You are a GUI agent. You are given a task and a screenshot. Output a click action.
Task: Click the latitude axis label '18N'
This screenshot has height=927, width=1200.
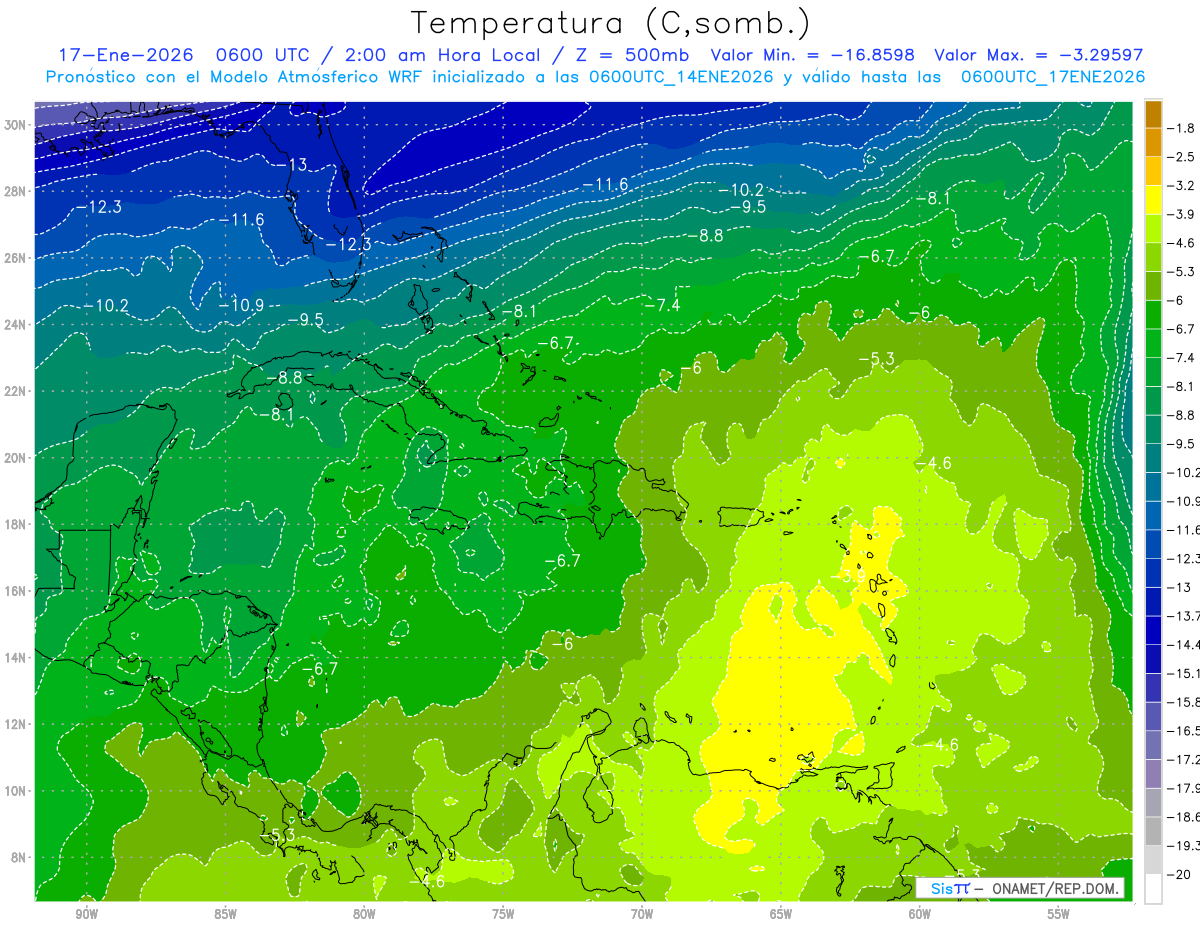click(15, 524)
